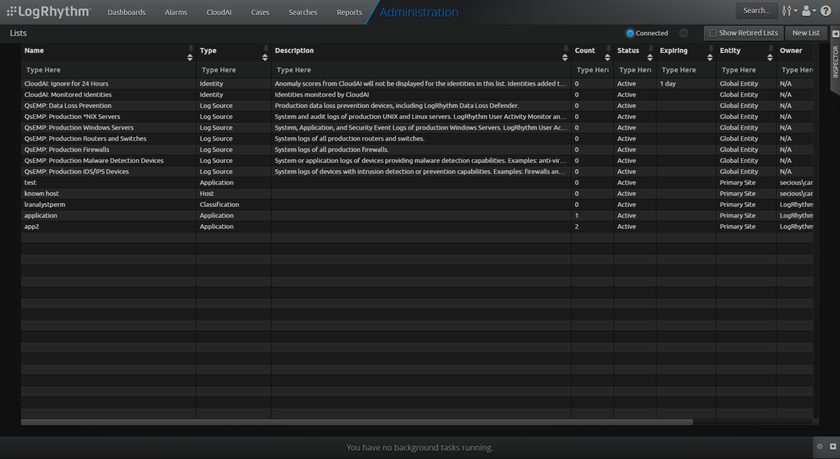The width and height of the screenshot is (840, 459).
Task: Pin the Name column
Action: pos(191,47)
